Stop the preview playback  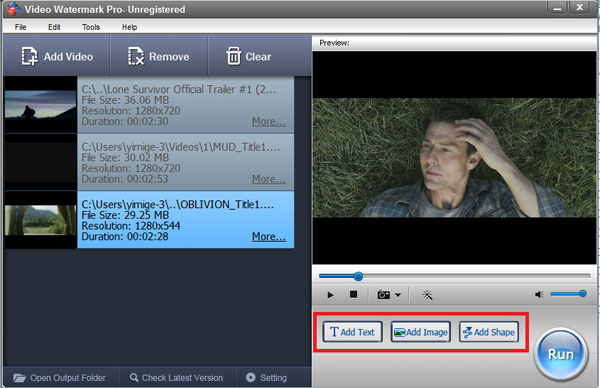[354, 294]
